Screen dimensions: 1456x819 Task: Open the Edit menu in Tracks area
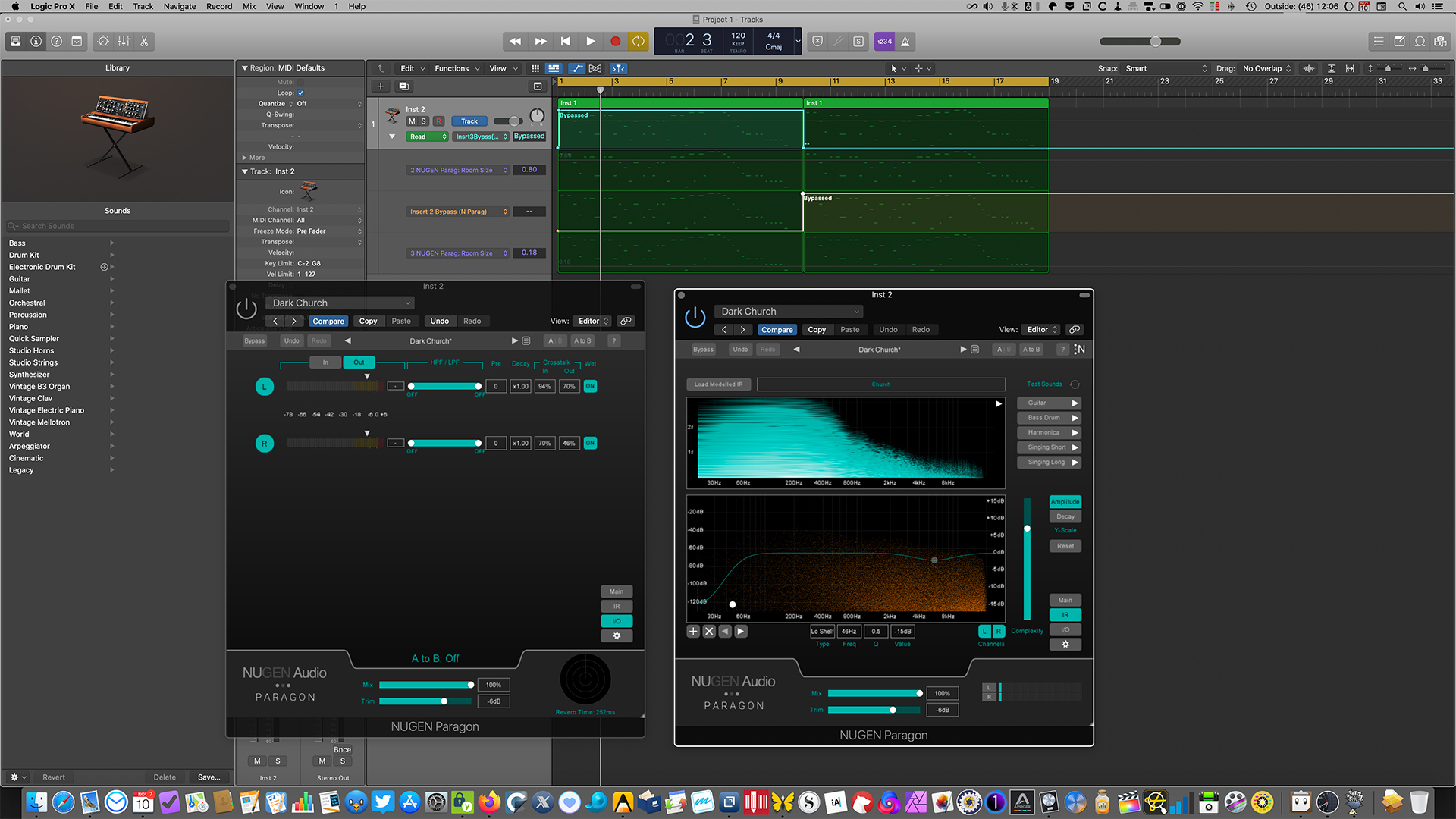tap(413, 68)
